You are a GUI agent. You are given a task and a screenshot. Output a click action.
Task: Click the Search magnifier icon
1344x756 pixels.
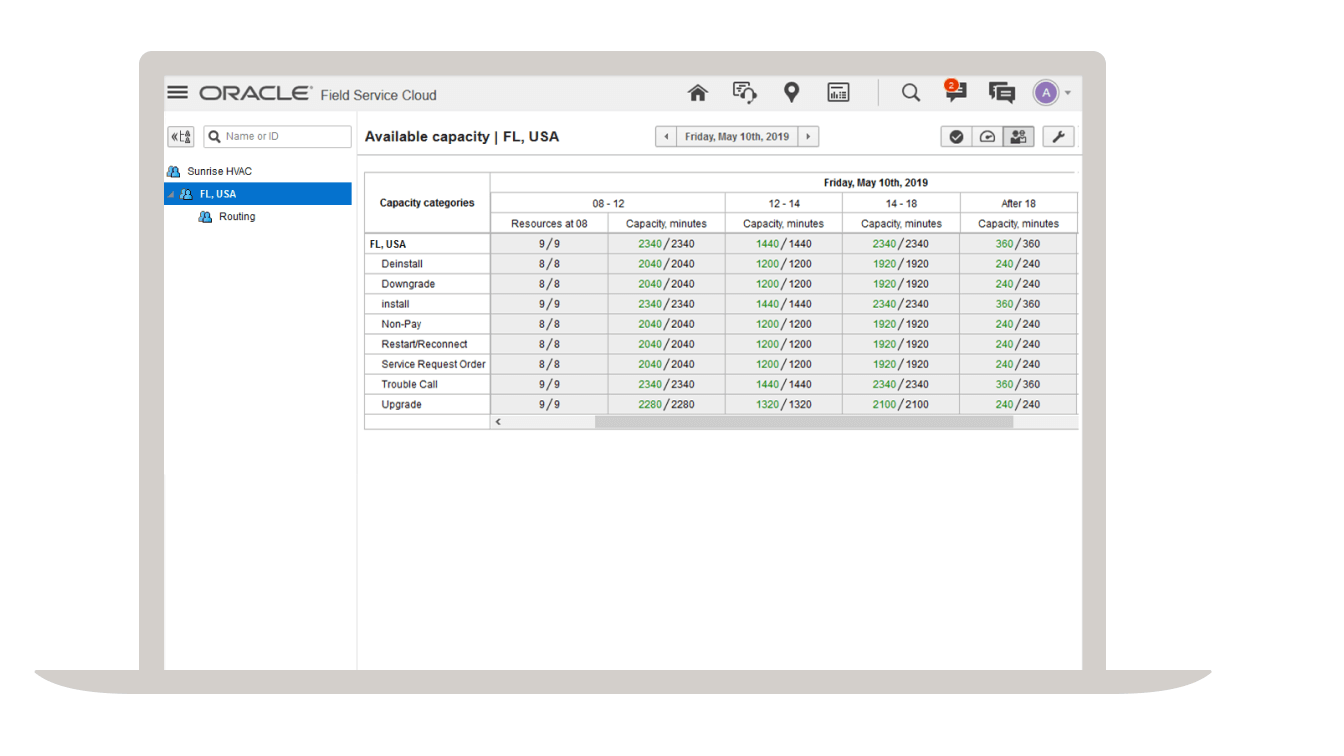tap(911, 92)
